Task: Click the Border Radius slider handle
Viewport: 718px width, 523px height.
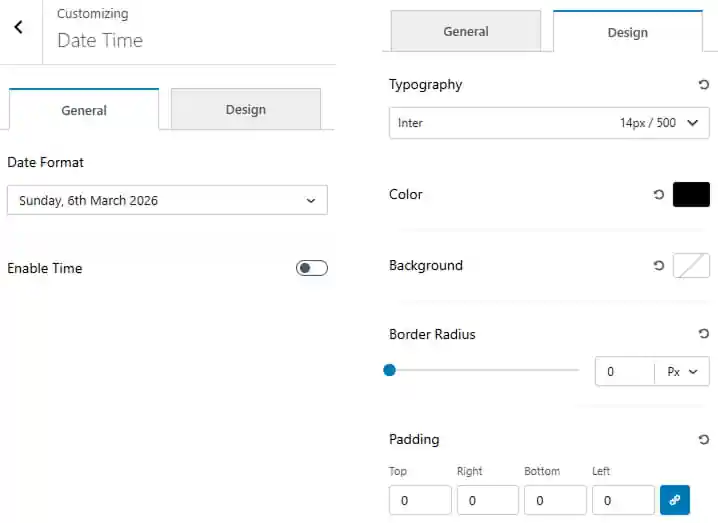Action: [389, 370]
